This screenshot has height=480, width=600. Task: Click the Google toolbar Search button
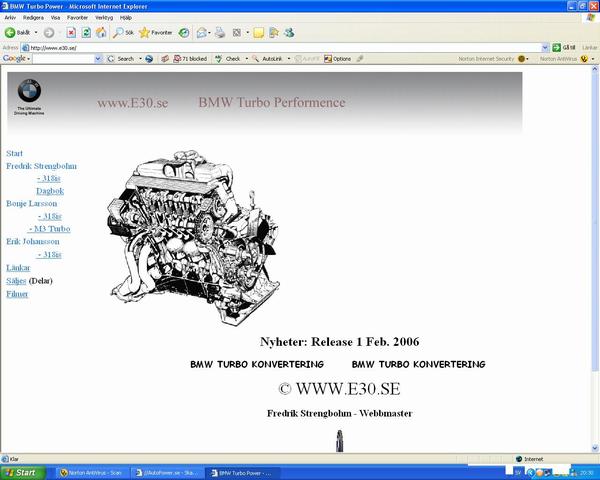click(x=121, y=59)
